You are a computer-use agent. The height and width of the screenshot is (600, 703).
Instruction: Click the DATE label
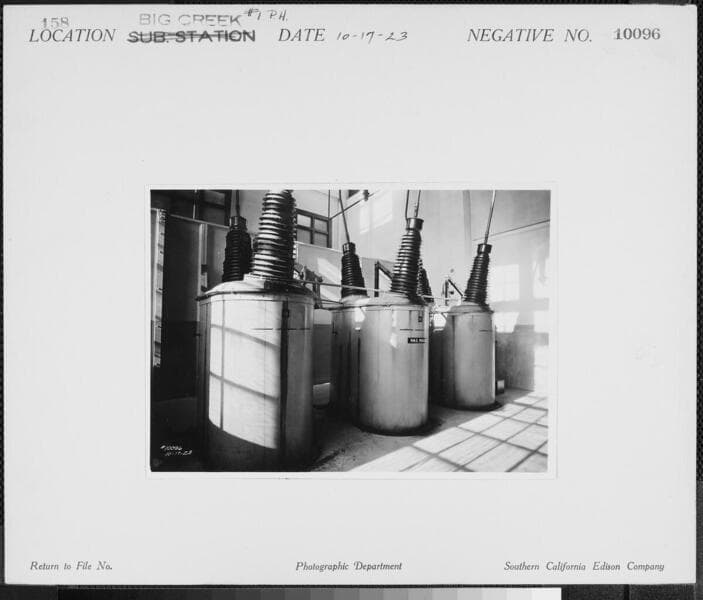pyautogui.click(x=301, y=36)
